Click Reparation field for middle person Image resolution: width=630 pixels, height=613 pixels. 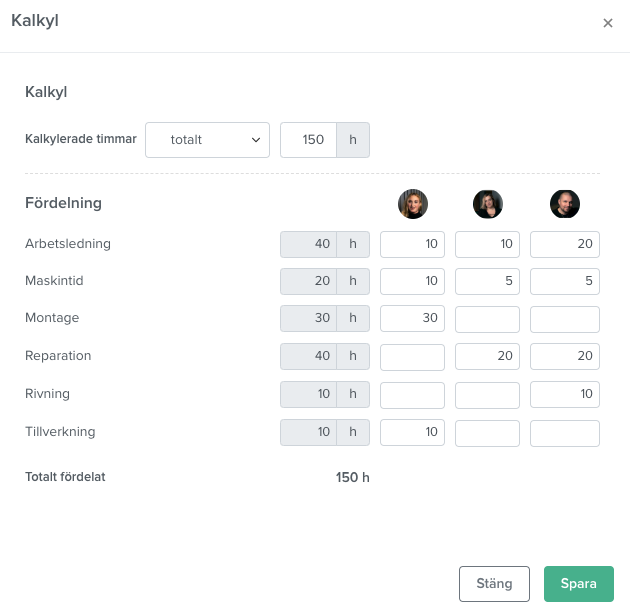pyautogui.click(x=487, y=356)
